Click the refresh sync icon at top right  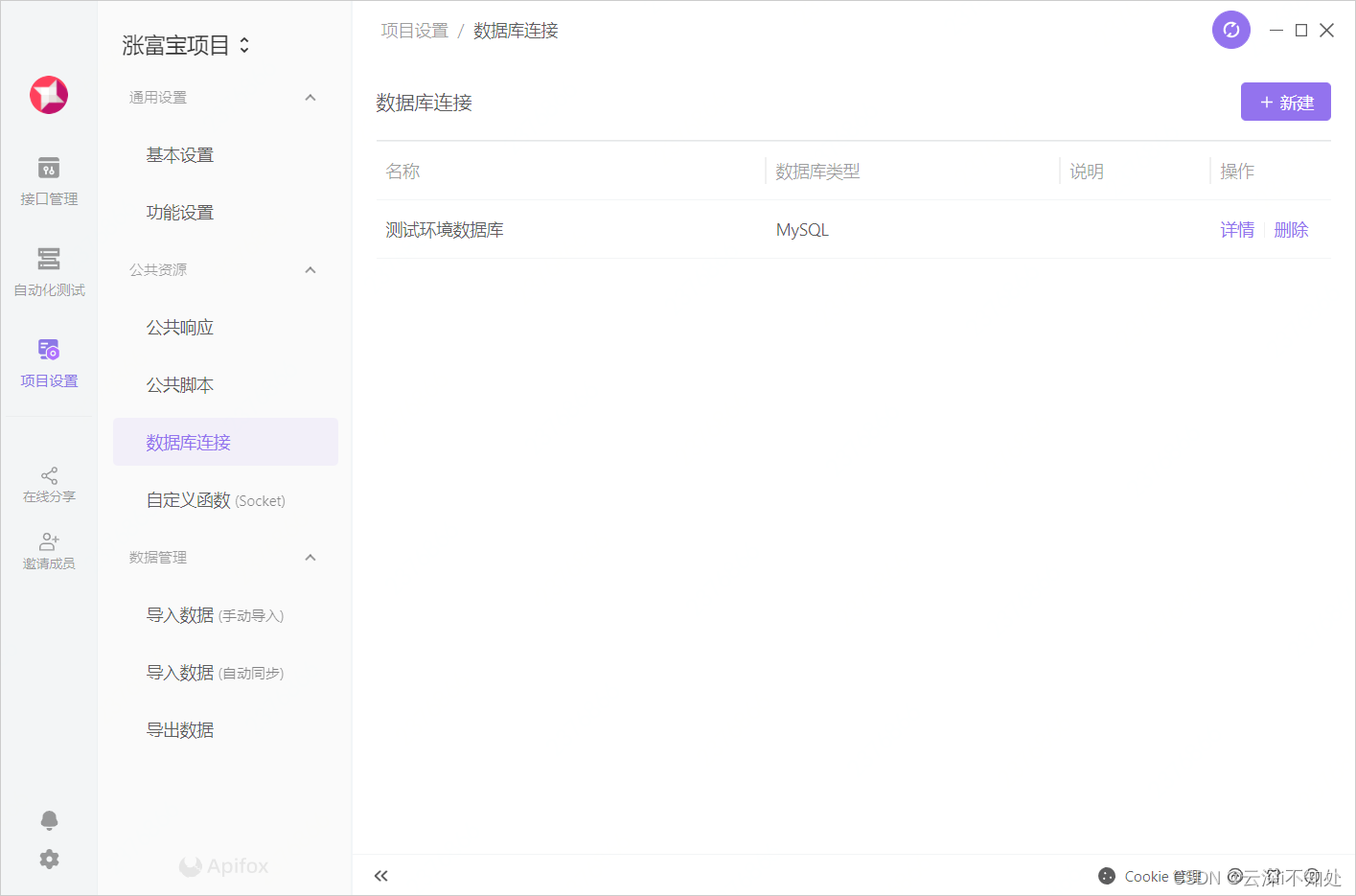[1230, 30]
